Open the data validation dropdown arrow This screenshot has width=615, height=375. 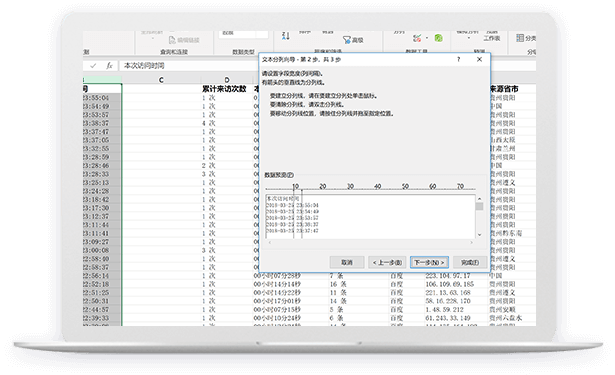pos(427,38)
